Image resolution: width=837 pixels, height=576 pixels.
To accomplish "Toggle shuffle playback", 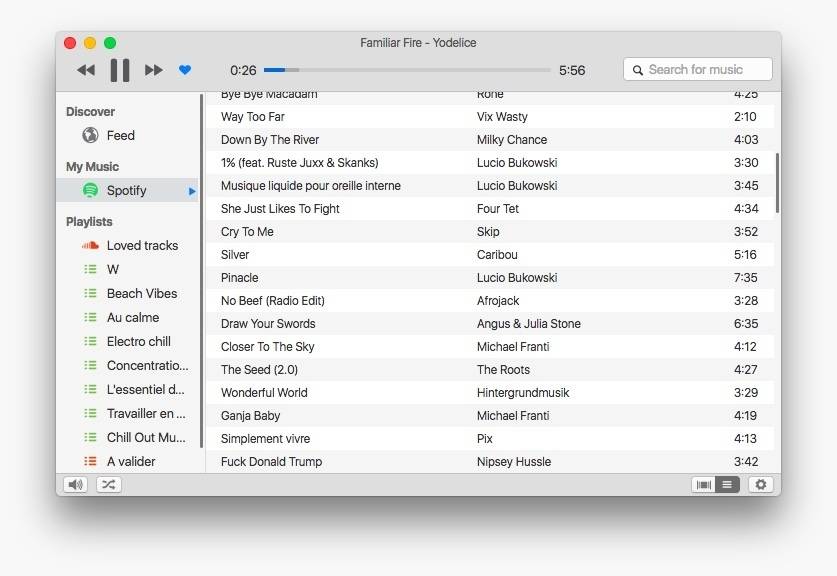I will tap(108, 485).
